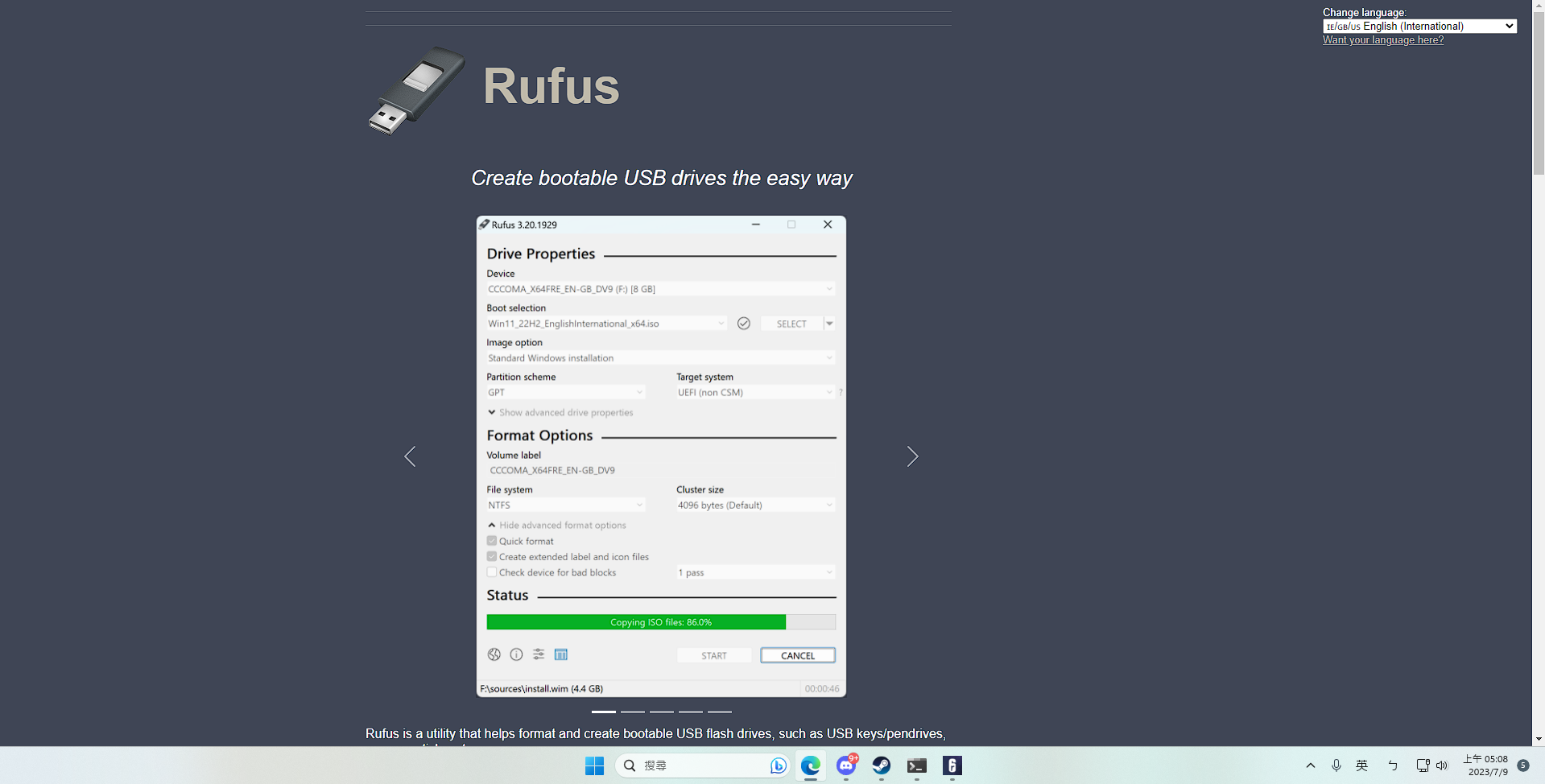Open Rufus settings via the sliders icon
1545x784 pixels.
pyautogui.click(x=539, y=654)
